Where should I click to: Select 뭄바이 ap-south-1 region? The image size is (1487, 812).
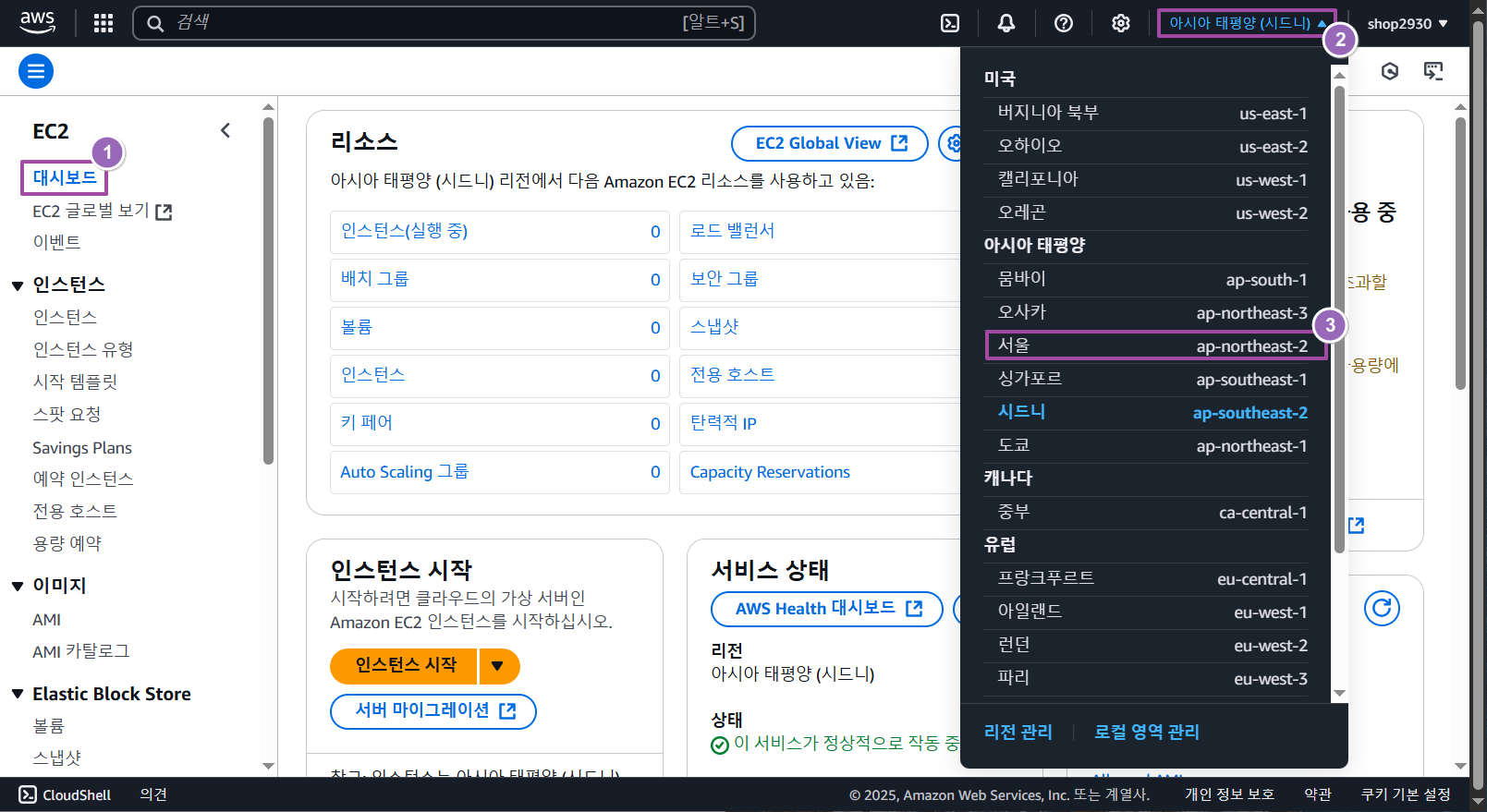click(1152, 279)
